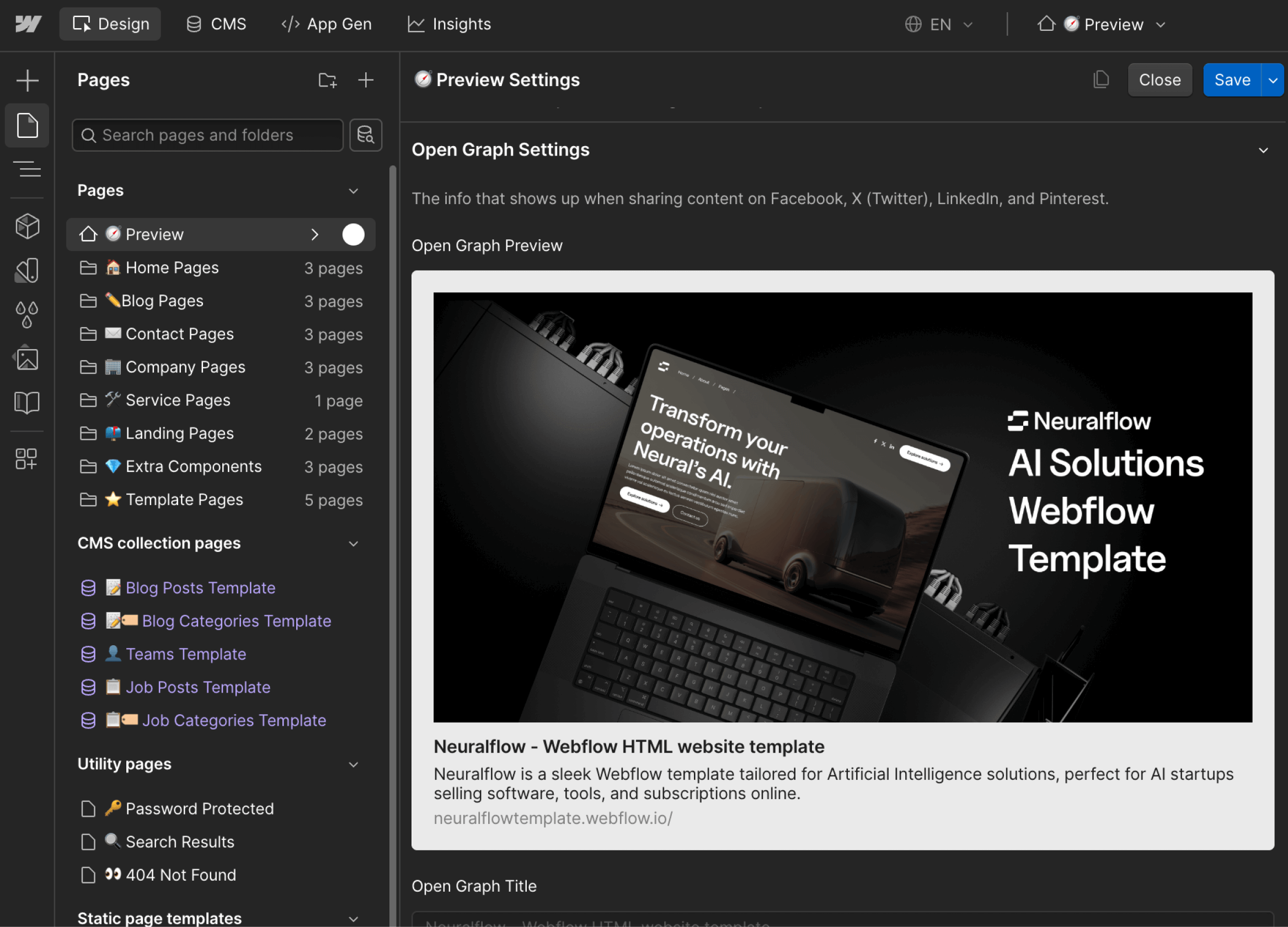Open the Libraries panel (book icon)
Image resolution: width=1288 pixels, height=927 pixels.
point(26,403)
